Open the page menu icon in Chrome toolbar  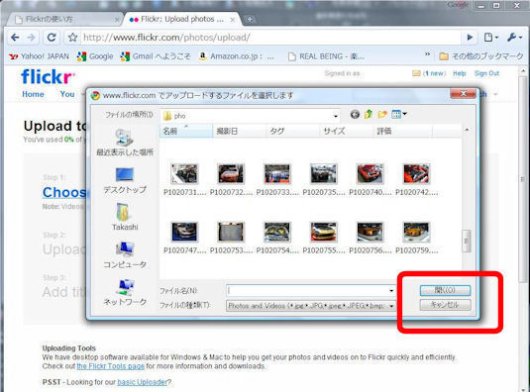tap(490, 37)
